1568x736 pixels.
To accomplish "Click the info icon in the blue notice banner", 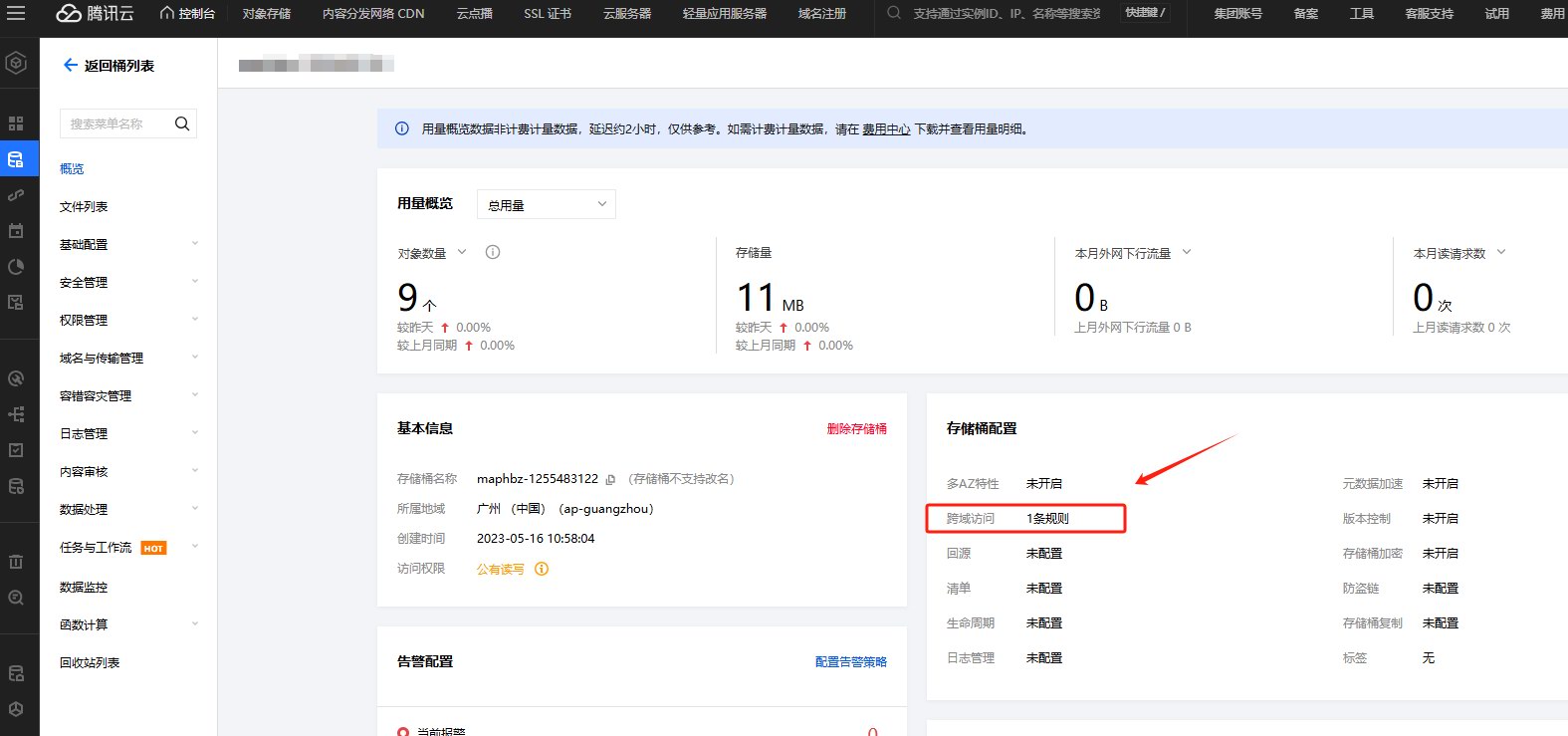I will 402,128.
